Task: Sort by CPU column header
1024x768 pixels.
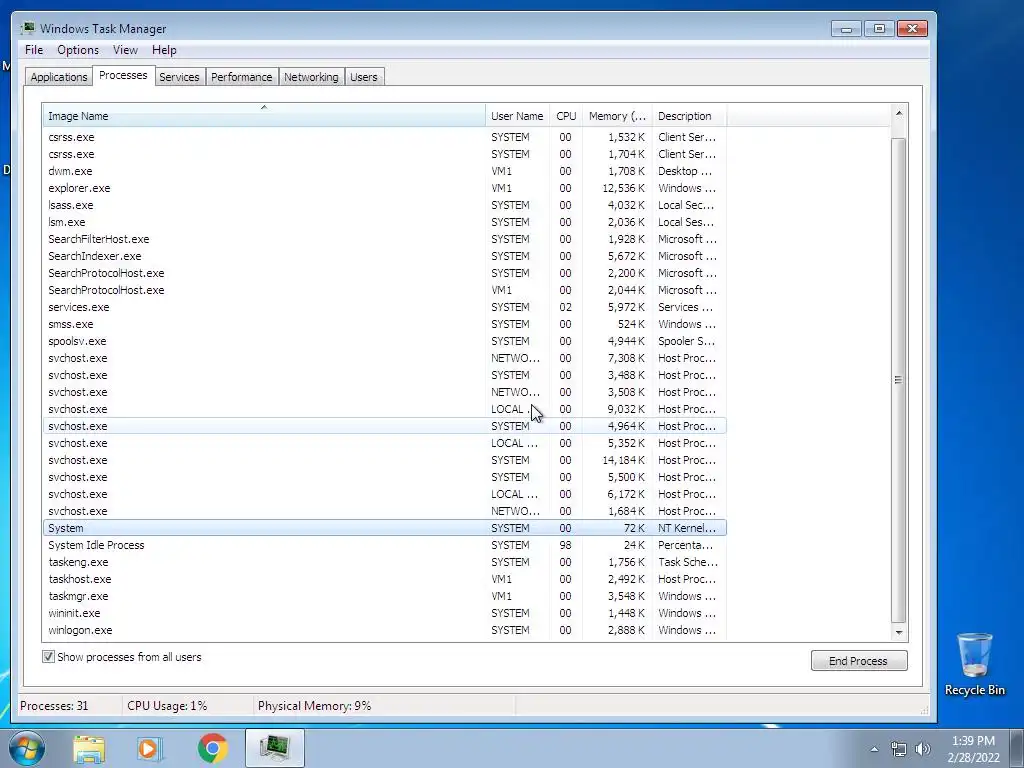Action: [566, 116]
